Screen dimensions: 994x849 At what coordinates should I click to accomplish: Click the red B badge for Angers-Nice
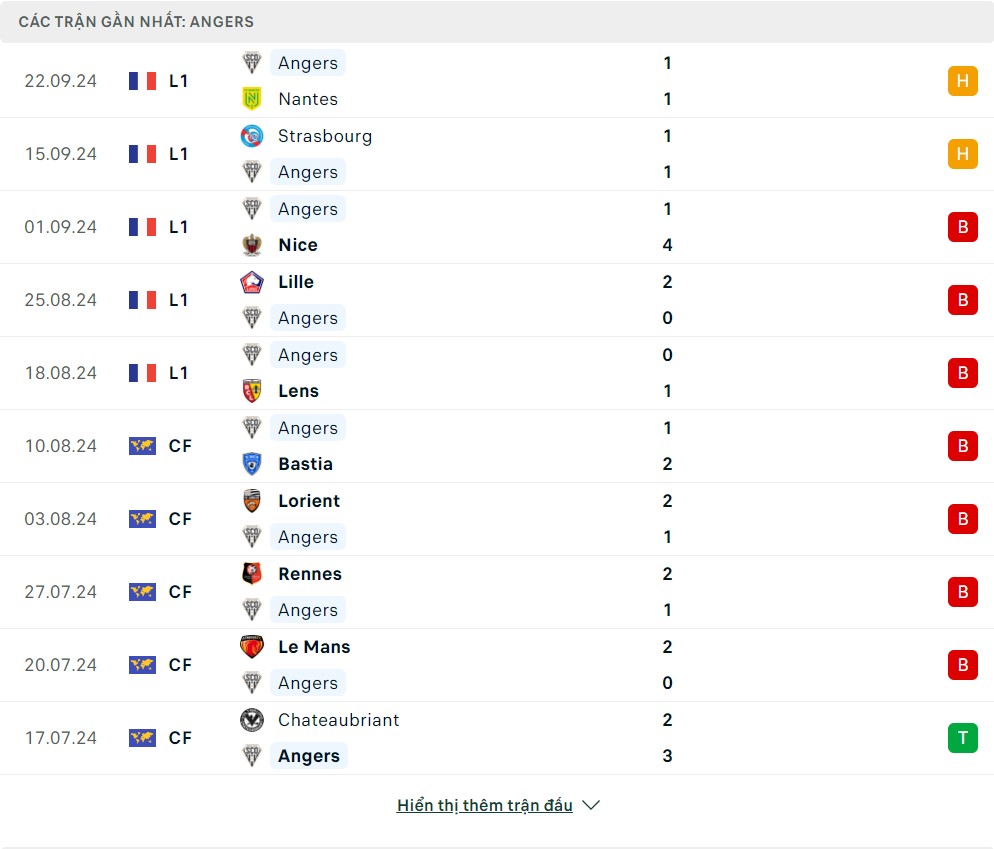[962, 227]
